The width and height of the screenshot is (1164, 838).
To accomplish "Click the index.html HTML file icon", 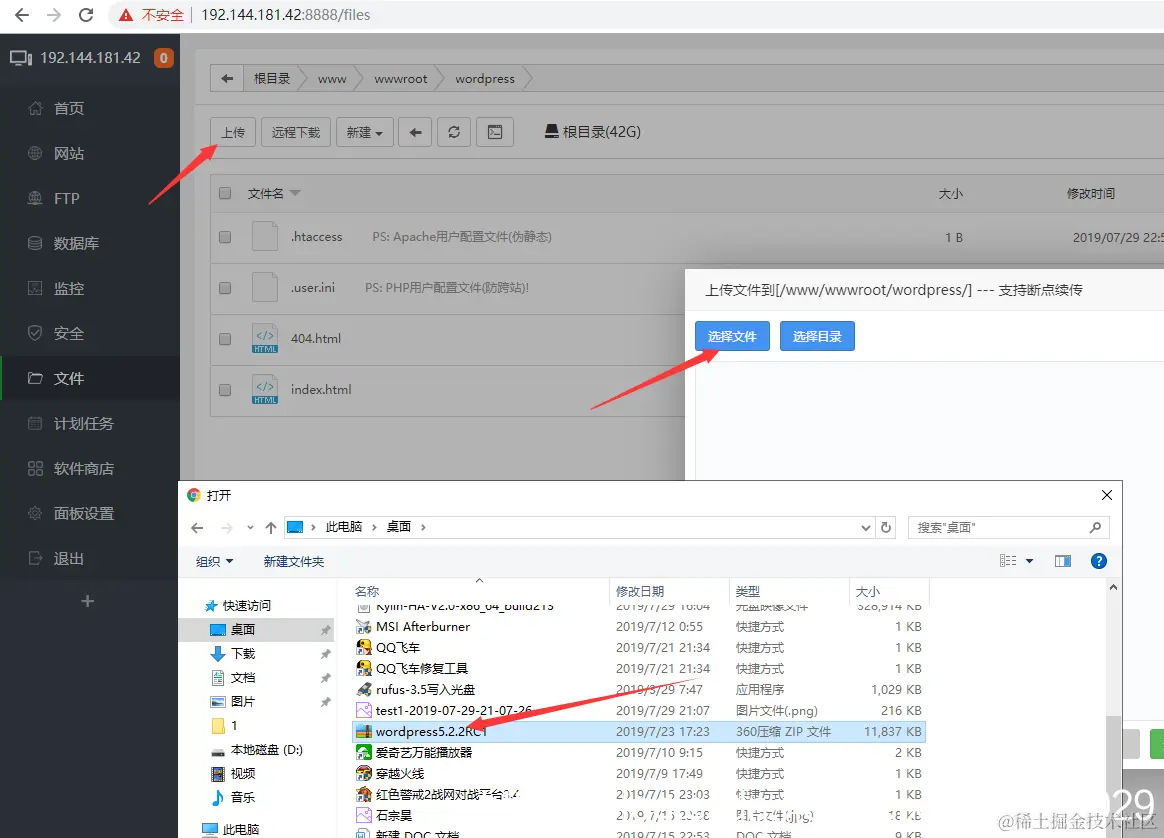I will coord(265,390).
